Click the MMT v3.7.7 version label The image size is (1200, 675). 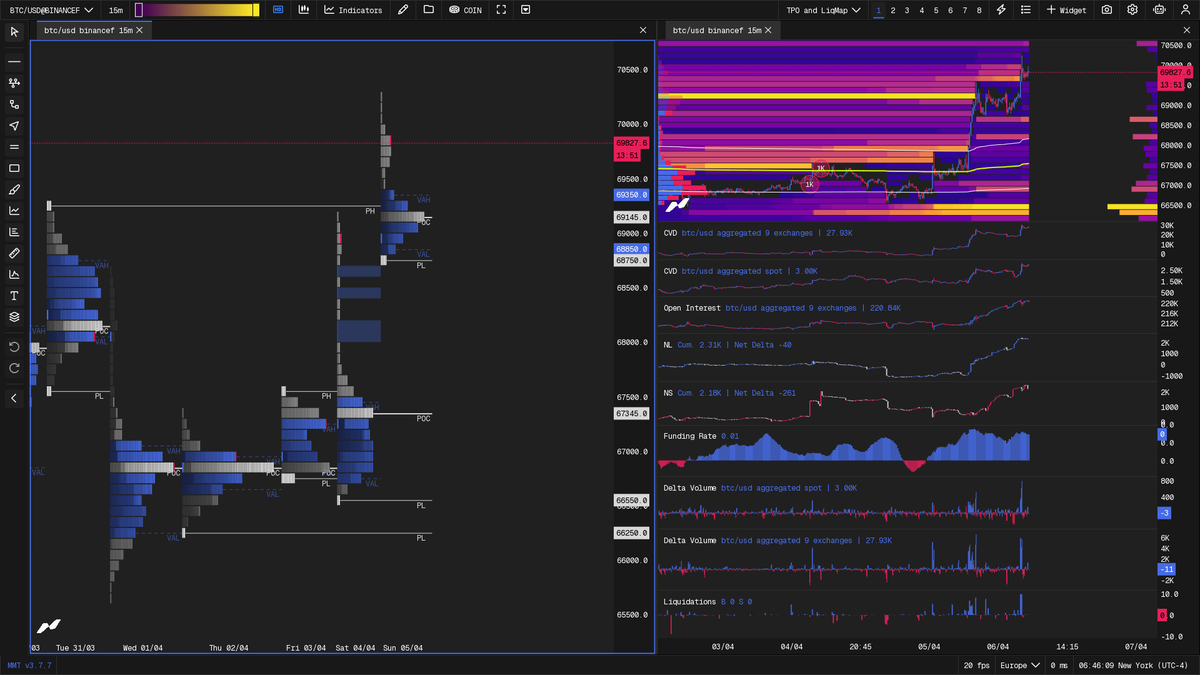(28, 665)
